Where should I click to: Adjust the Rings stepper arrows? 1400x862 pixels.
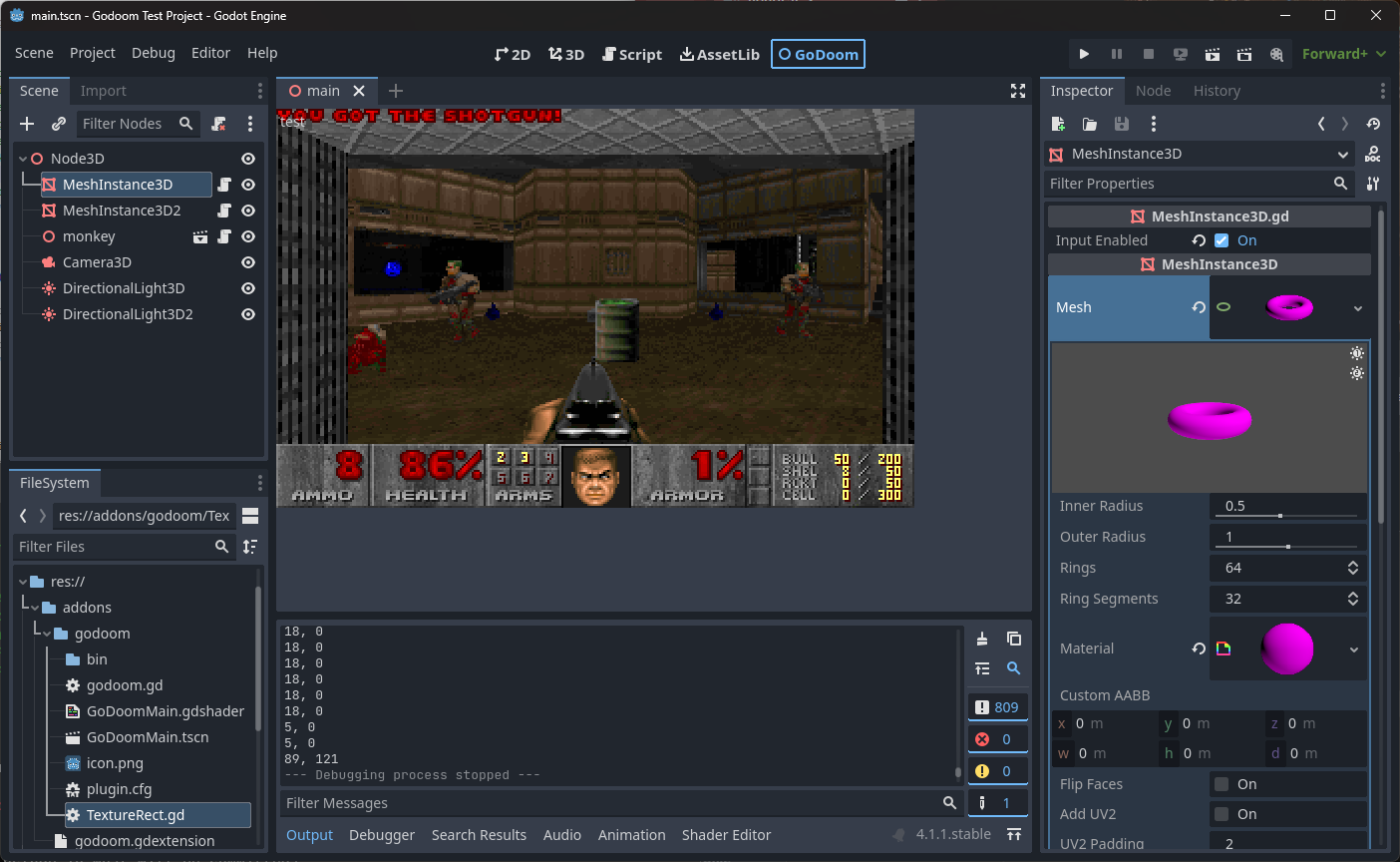tap(1353, 568)
